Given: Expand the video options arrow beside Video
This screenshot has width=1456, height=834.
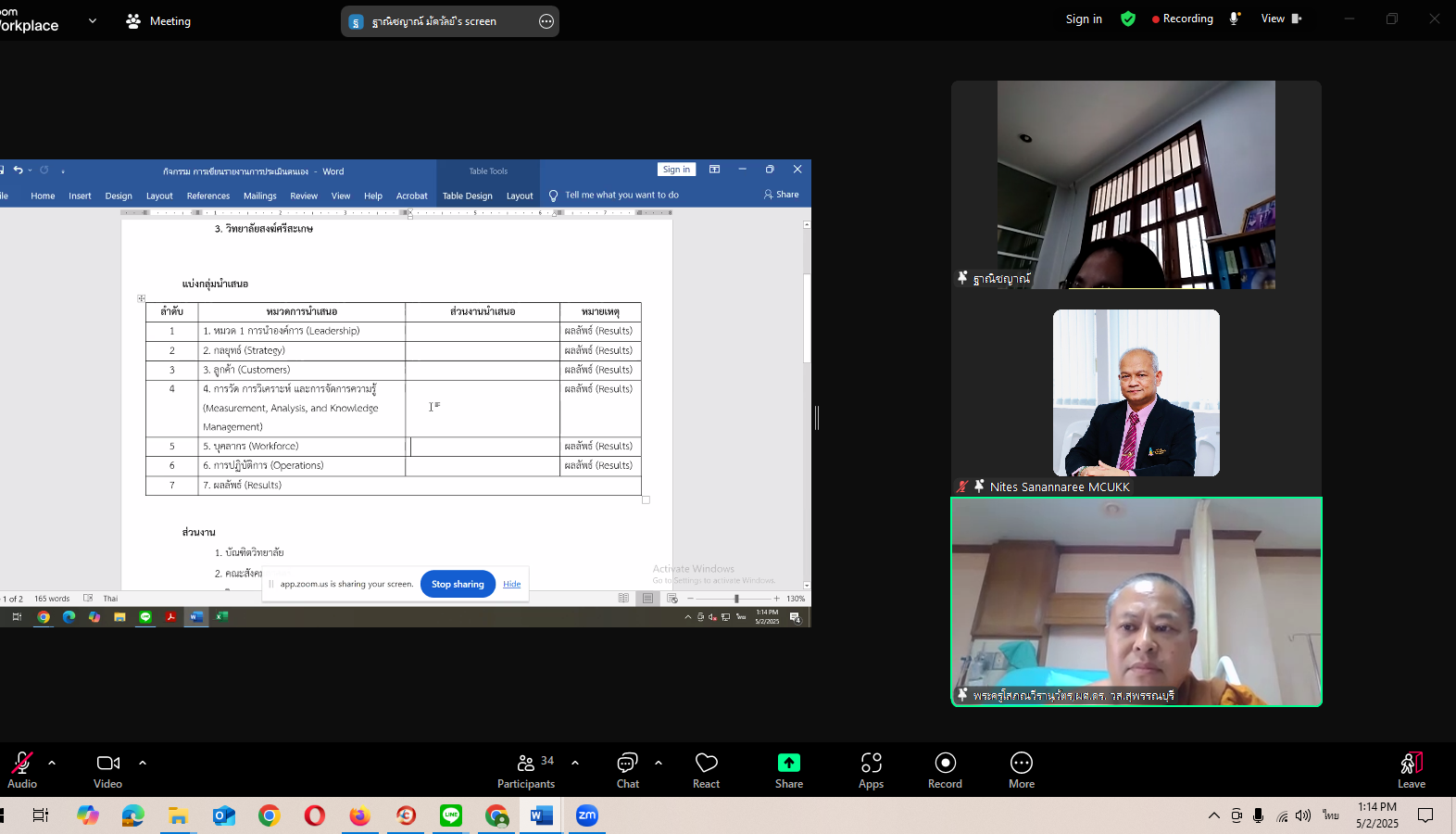Looking at the screenshot, I should [x=143, y=763].
